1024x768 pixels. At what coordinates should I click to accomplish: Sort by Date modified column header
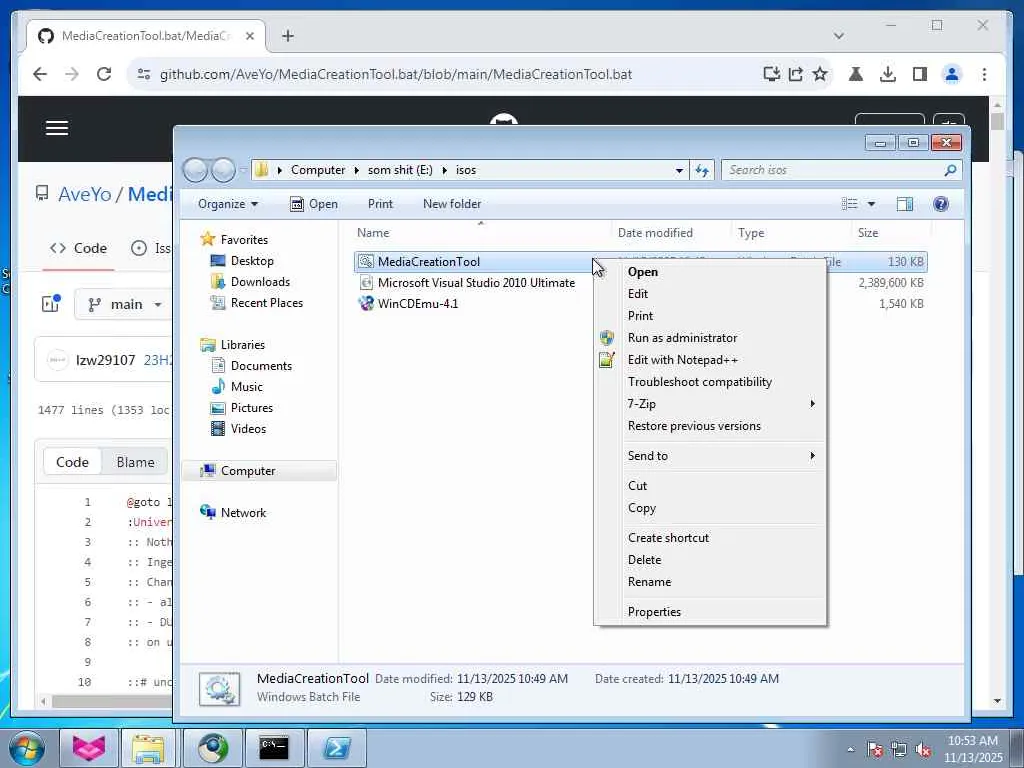(655, 233)
